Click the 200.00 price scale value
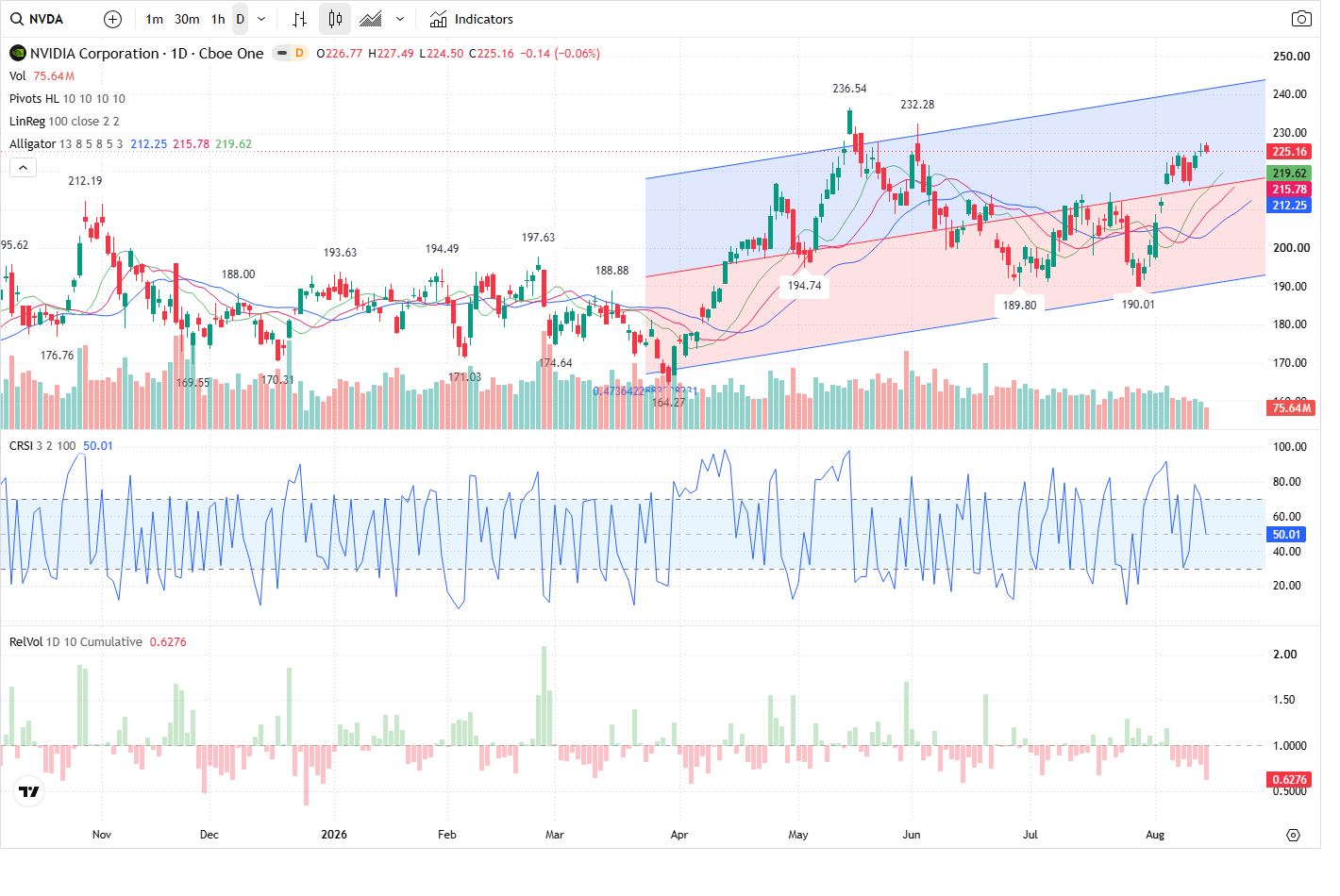 (1291, 248)
